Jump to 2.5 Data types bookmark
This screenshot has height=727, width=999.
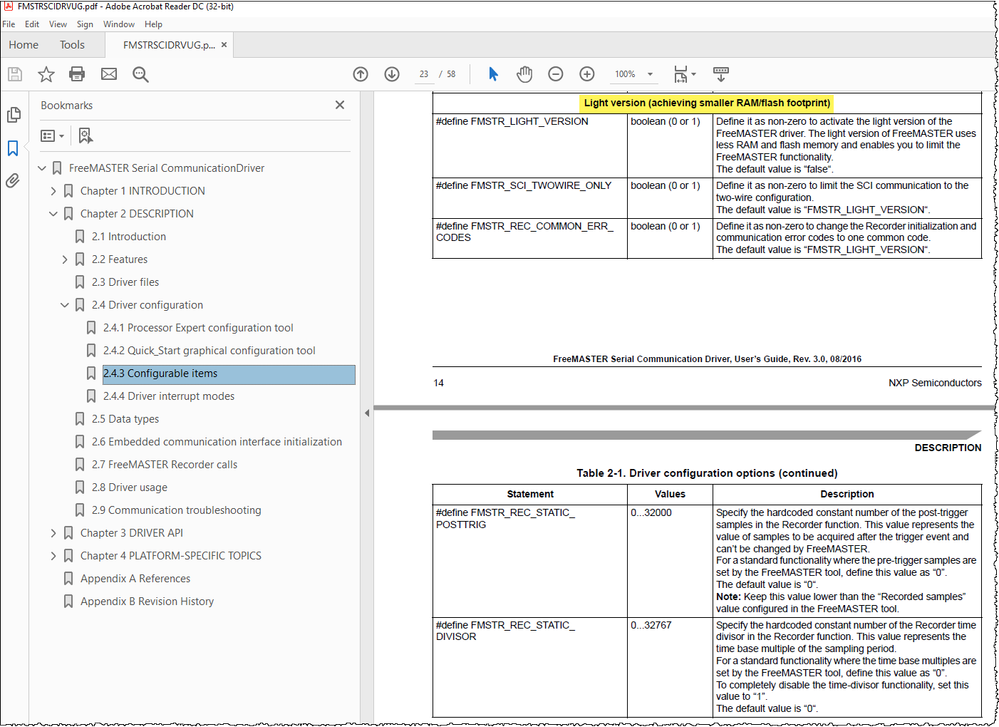point(126,419)
